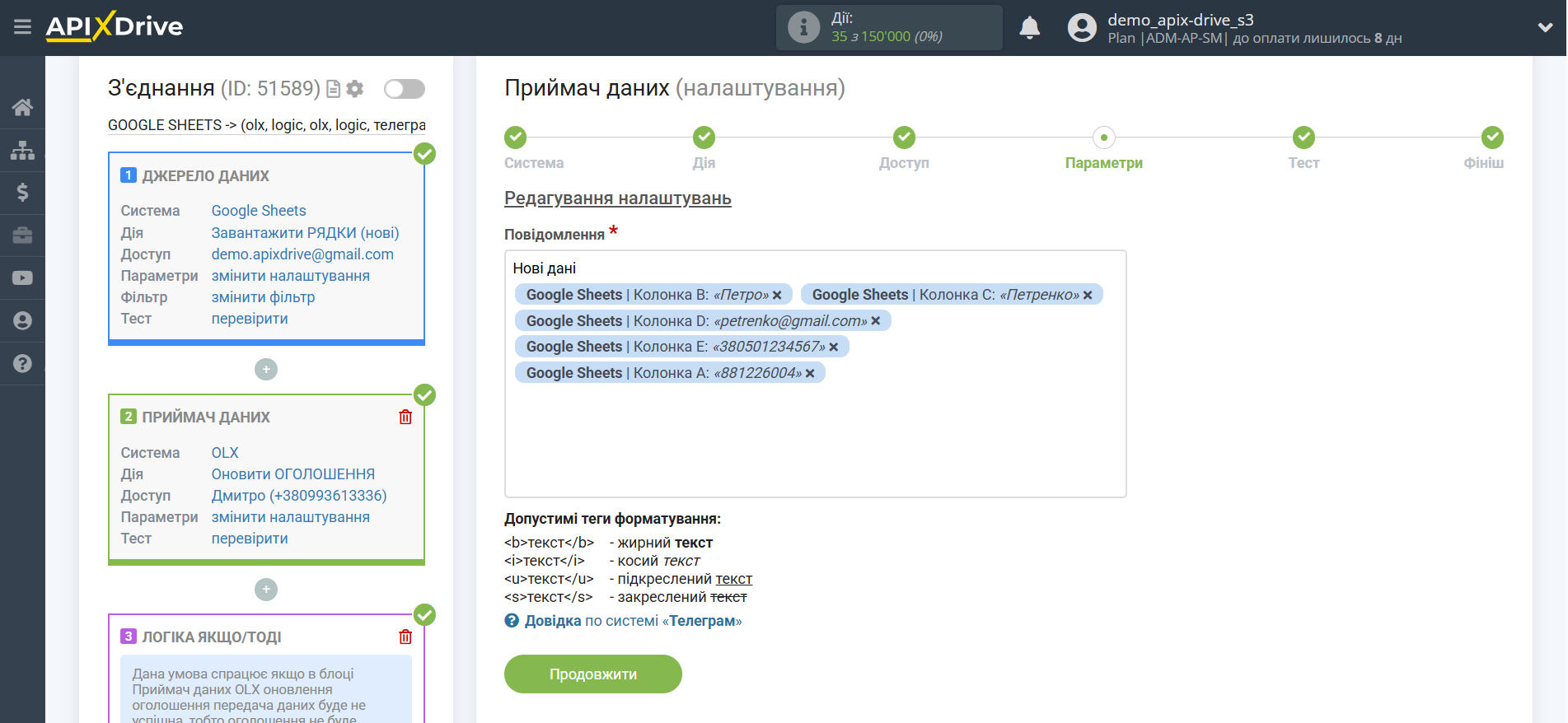Click змінити налаштування in source block
Screen dimensions: 1568x723
pyautogui.click(x=290, y=276)
